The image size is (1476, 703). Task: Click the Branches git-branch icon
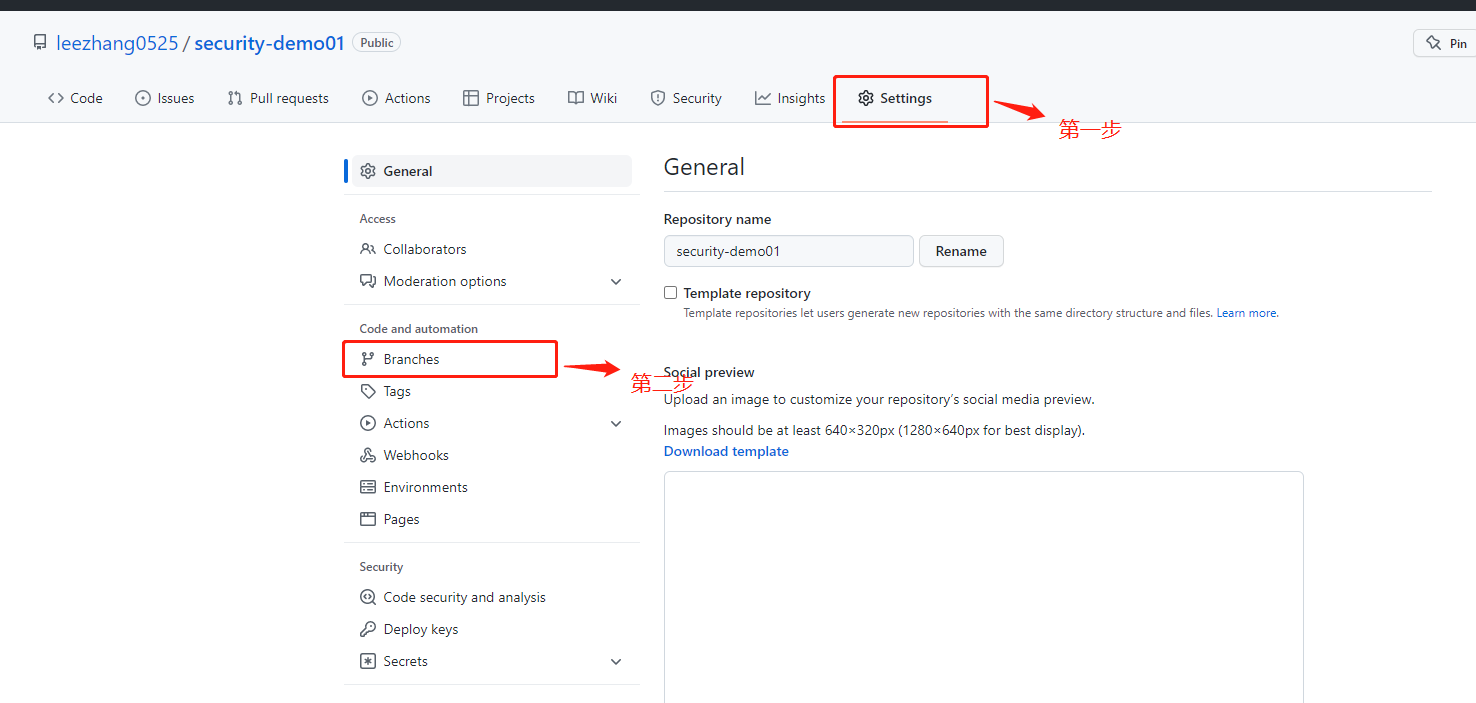pyautogui.click(x=368, y=359)
